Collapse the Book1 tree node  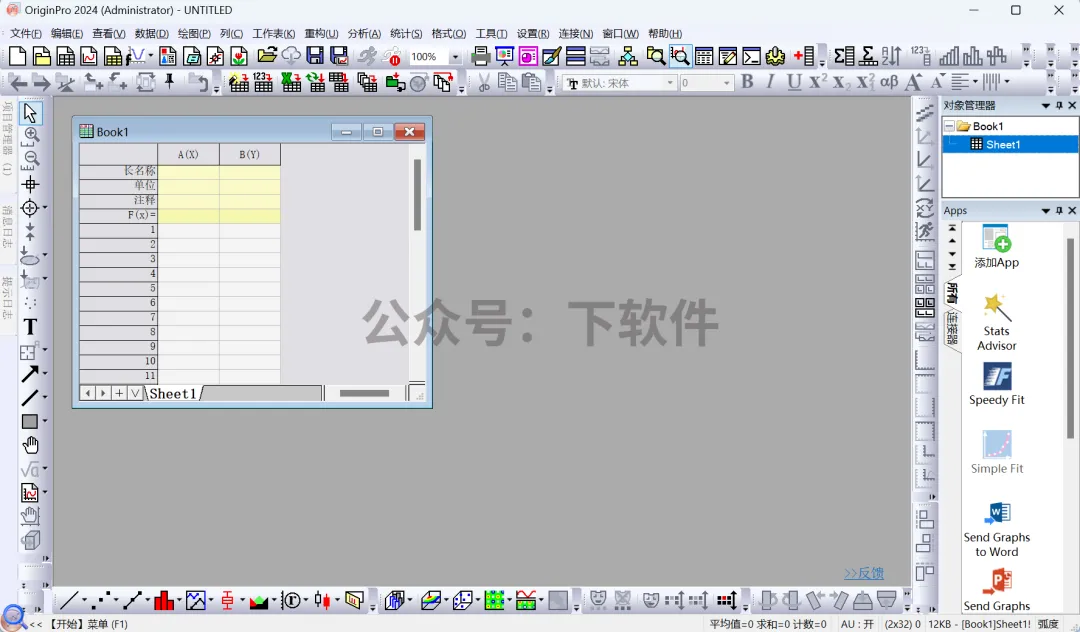coord(949,126)
